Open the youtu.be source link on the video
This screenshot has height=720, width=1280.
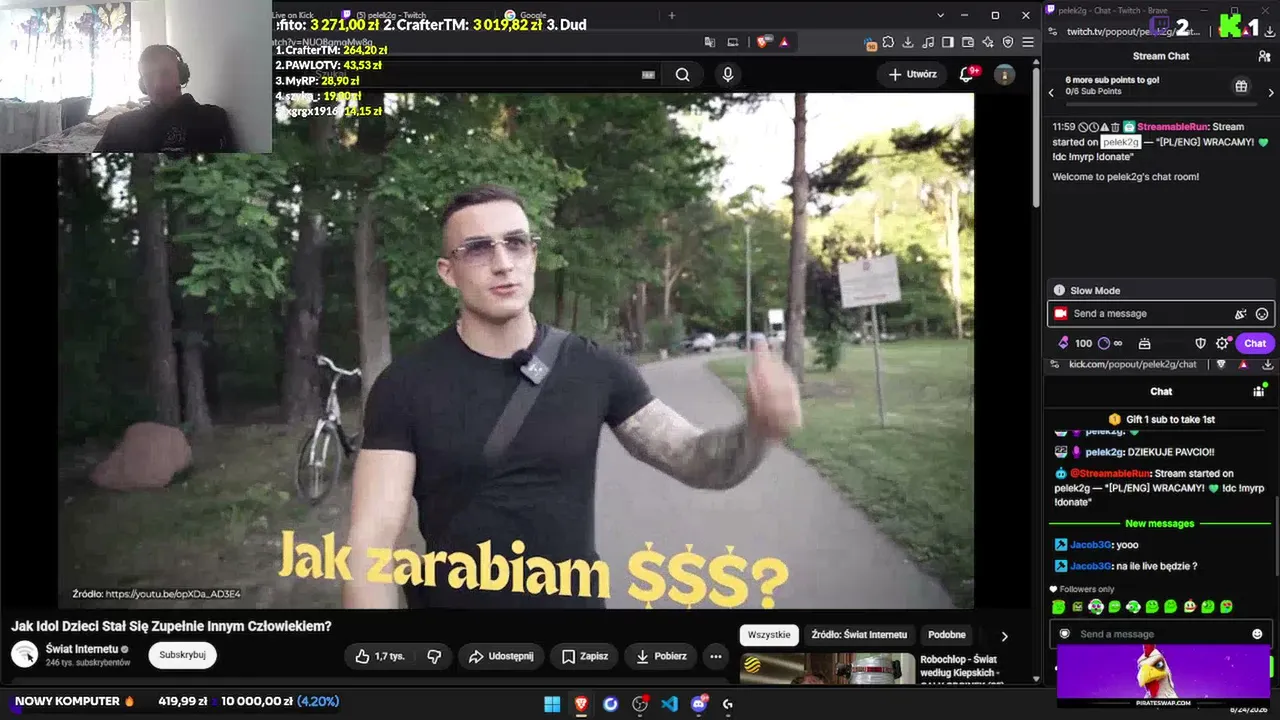click(173, 594)
